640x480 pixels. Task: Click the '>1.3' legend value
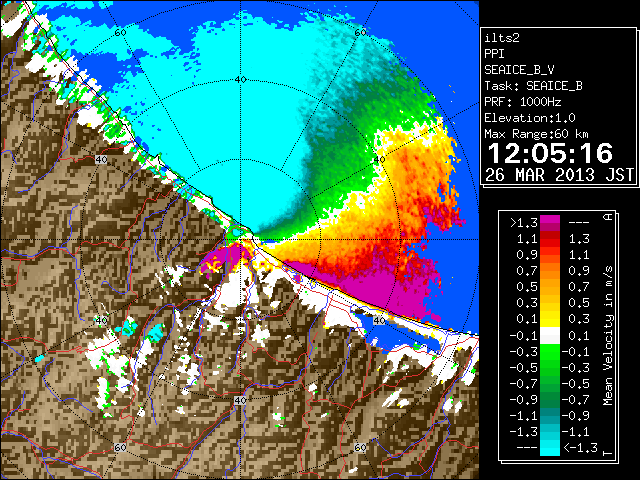523,223
